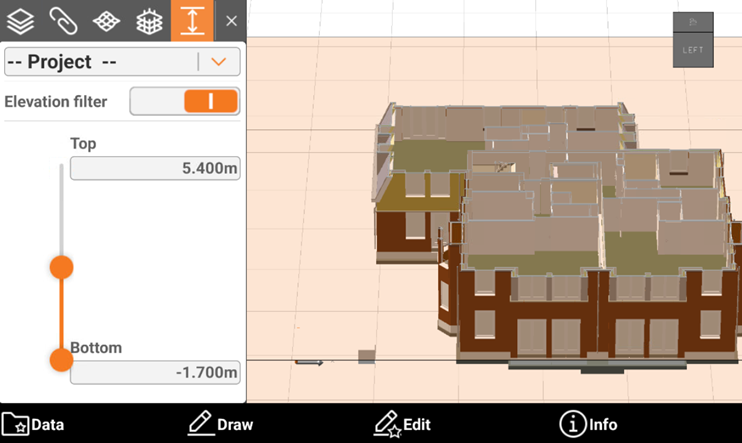Viewport: 742px width, 443px height.
Task: Select the 3D wireframe grid icon
Action: click(150, 20)
